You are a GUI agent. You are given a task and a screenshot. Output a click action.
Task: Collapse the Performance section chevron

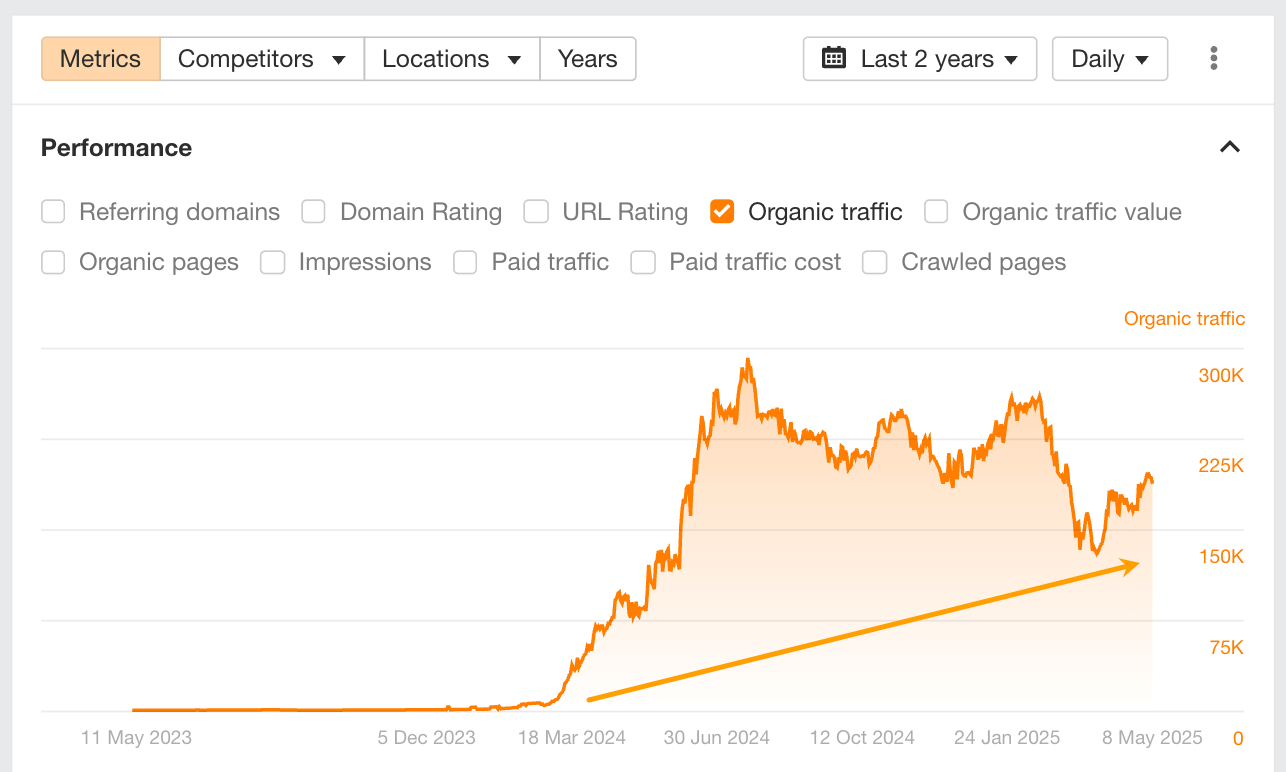point(1230,147)
